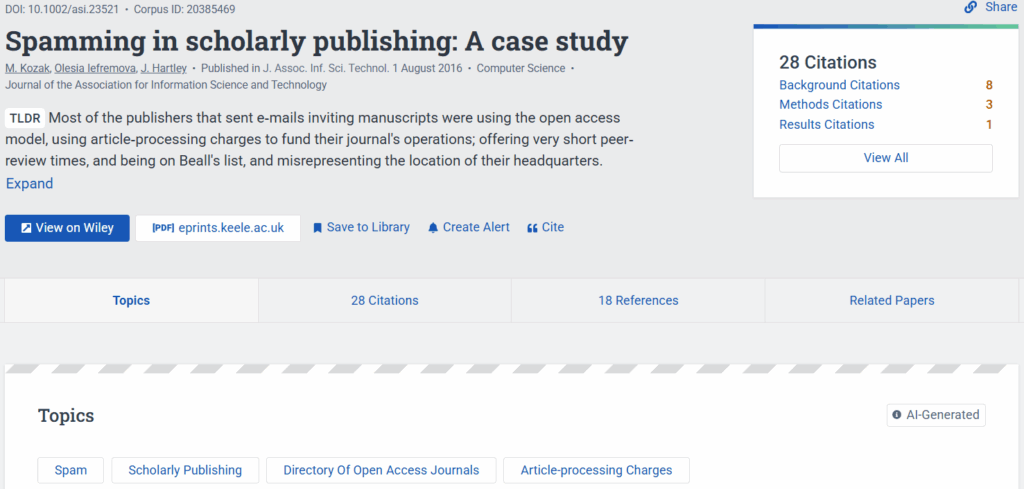Viewport: 1024px width, 489px height.
Task: Expand the TLDR summary text
Action: (x=30, y=184)
